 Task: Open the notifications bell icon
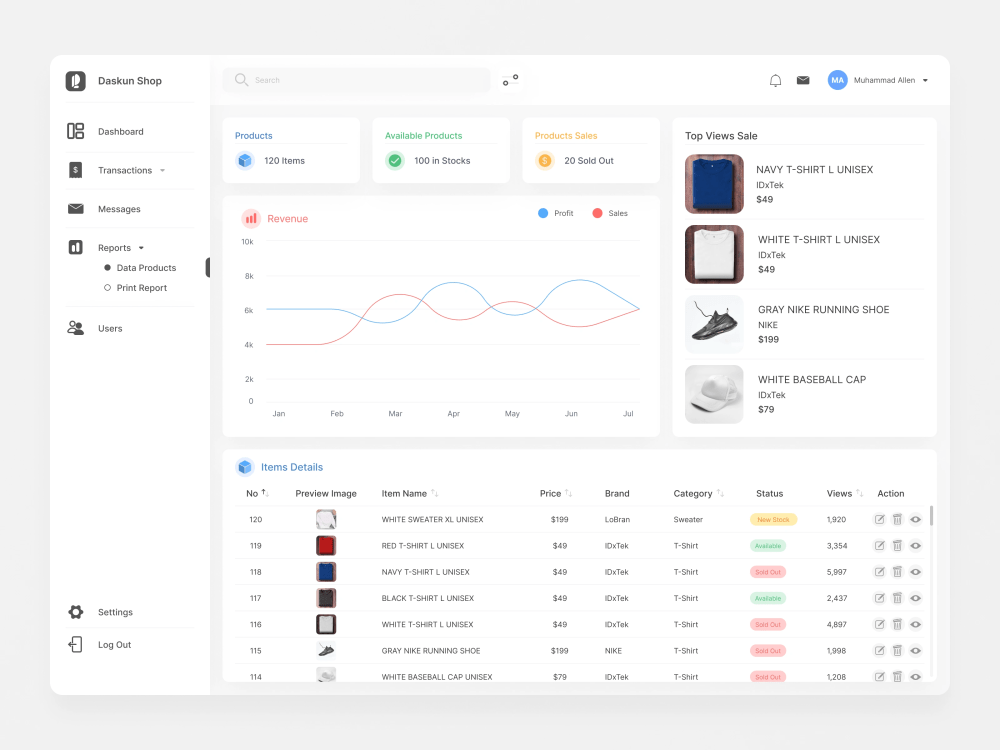pos(775,80)
